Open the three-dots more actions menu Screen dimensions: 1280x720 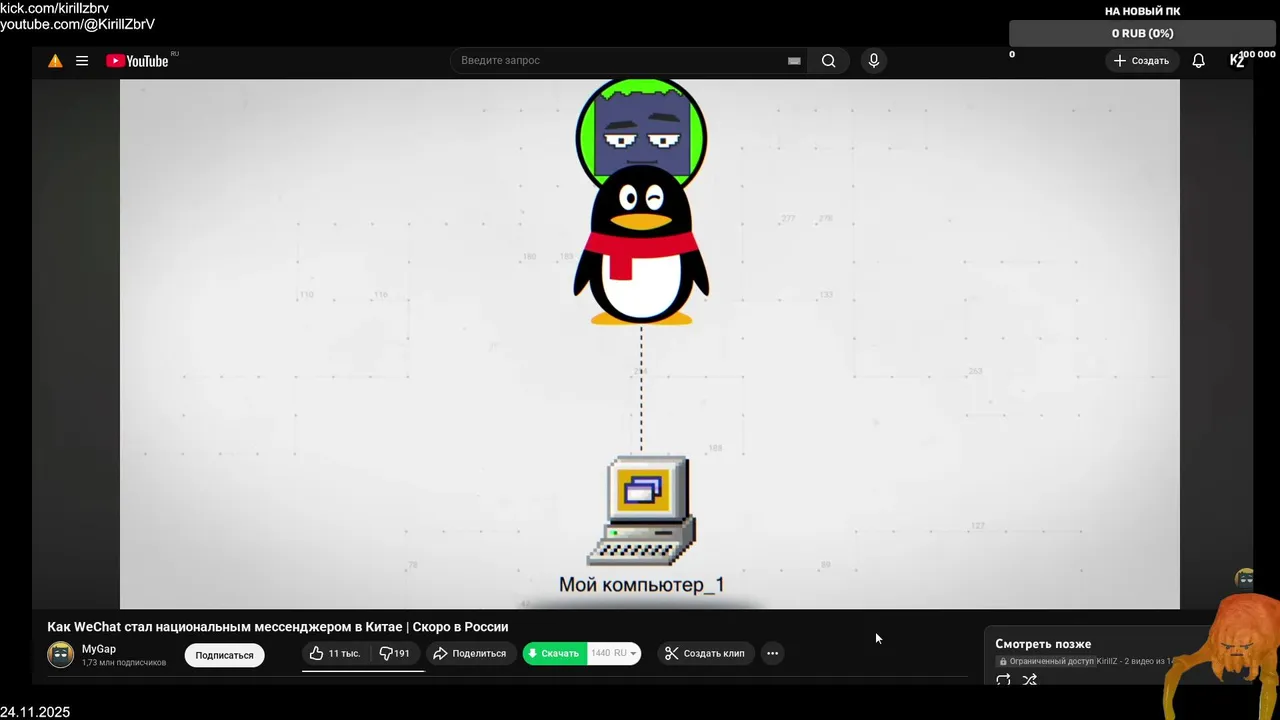click(772, 653)
